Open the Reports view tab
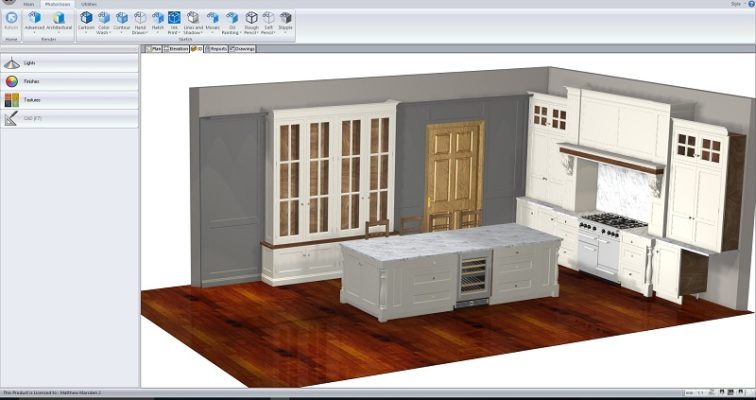This screenshot has width=756, height=400. [x=216, y=49]
